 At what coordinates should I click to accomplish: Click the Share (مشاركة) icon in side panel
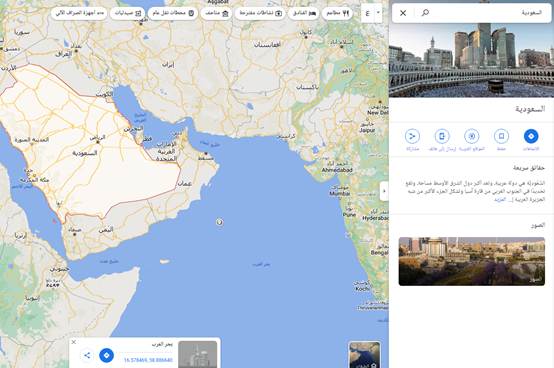coord(412,136)
